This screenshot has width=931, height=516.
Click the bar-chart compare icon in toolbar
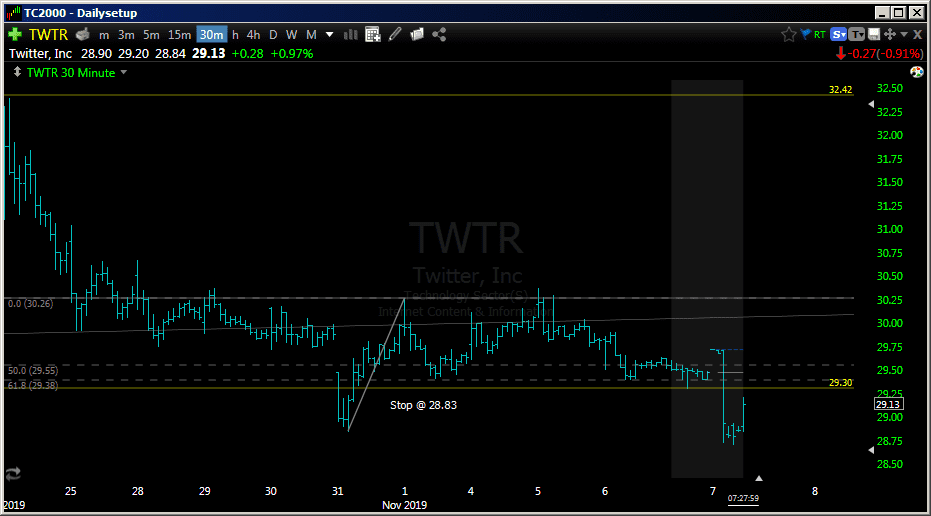pyautogui.click(x=351, y=34)
